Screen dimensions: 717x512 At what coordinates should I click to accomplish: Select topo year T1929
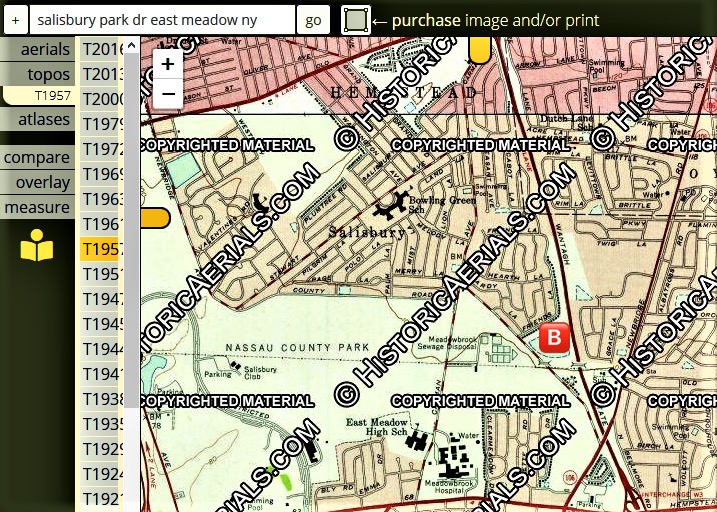pyautogui.click(x=101, y=449)
